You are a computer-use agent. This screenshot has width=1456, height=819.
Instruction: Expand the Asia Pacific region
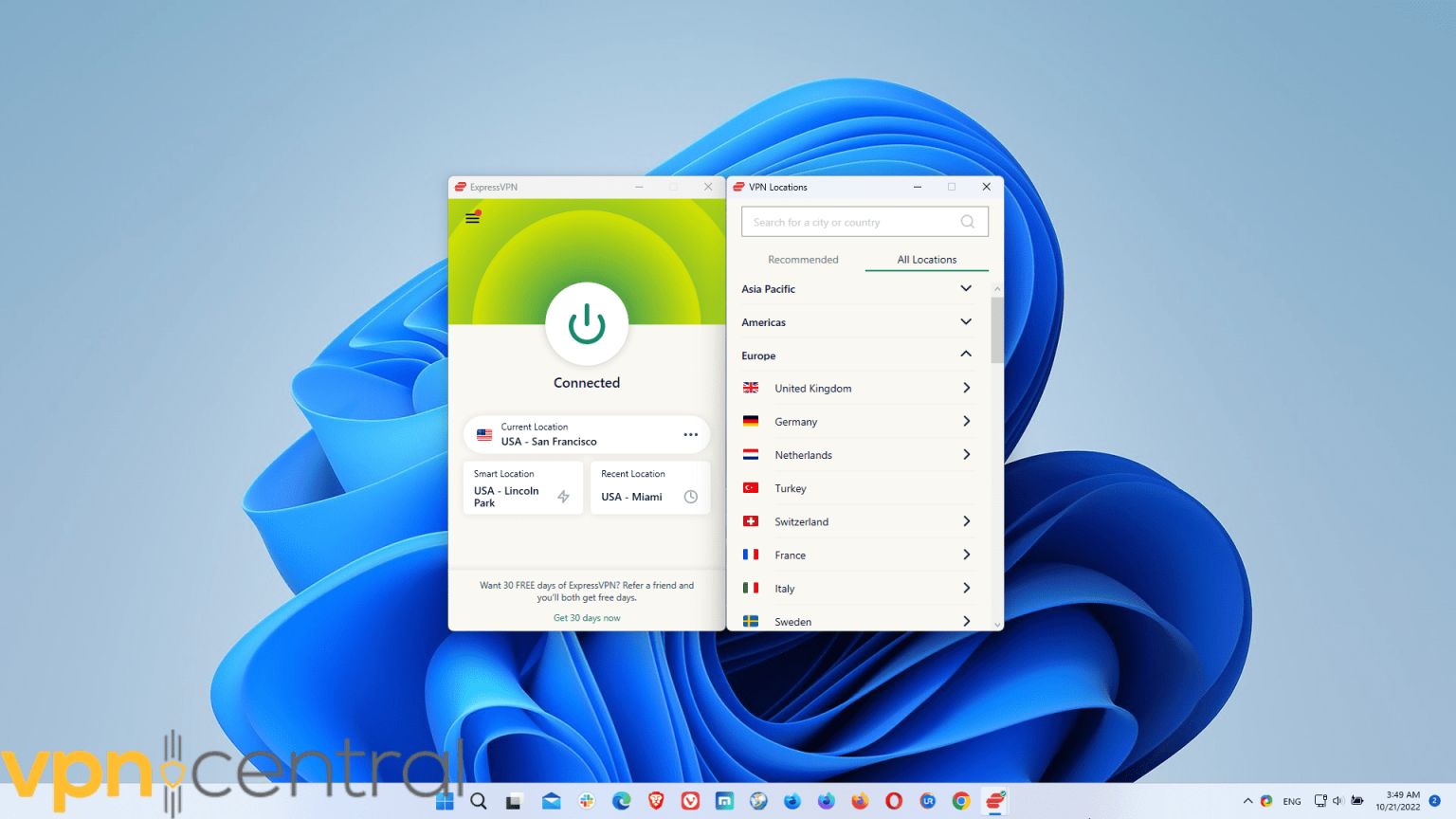point(965,288)
